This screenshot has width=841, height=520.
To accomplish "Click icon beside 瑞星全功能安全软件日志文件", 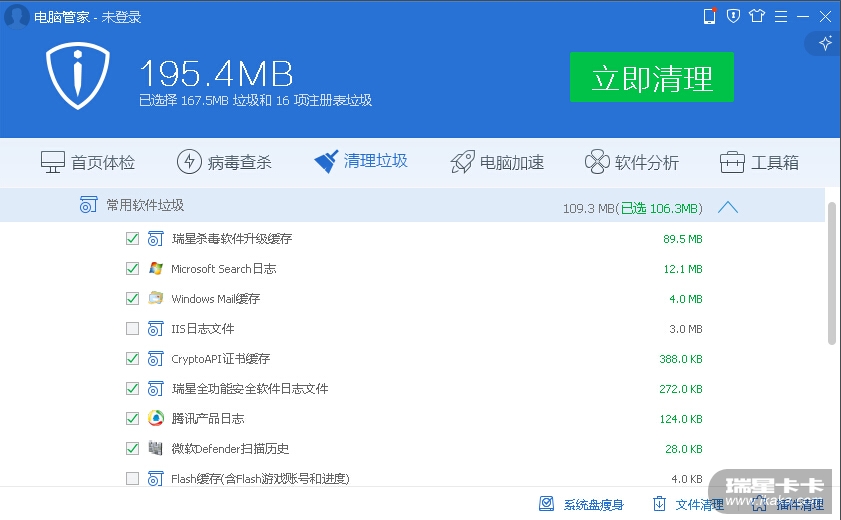I will [x=156, y=389].
